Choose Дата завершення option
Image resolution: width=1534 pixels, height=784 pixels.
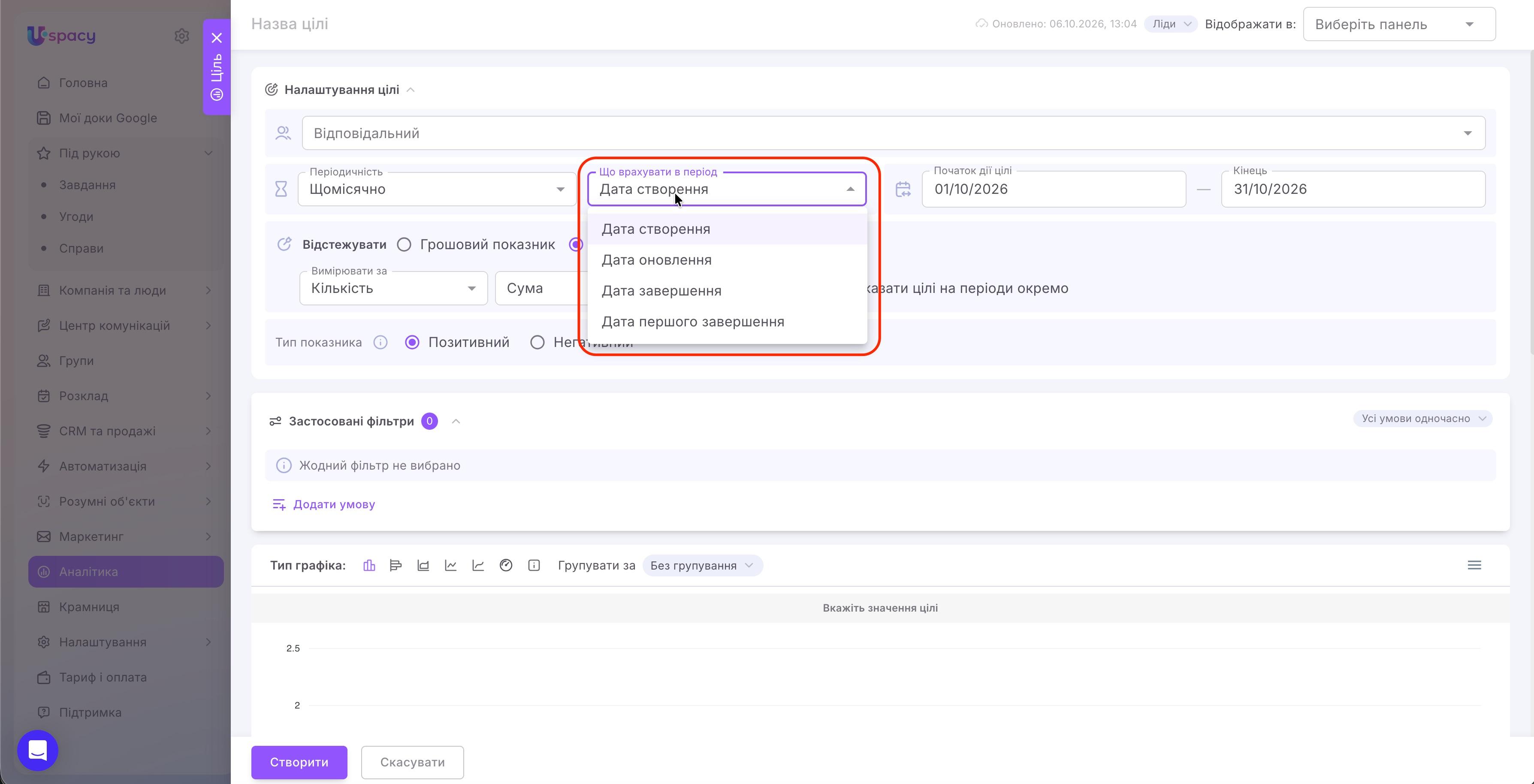pos(727,291)
